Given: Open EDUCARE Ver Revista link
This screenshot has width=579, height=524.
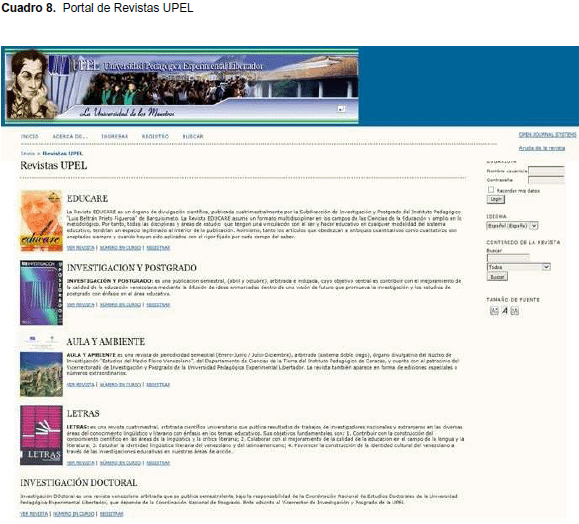Looking at the screenshot, I should tap(80, 248).
